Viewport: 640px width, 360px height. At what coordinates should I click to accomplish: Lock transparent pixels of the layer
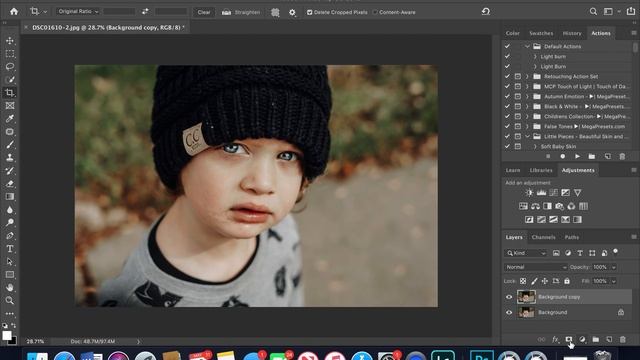523,281
